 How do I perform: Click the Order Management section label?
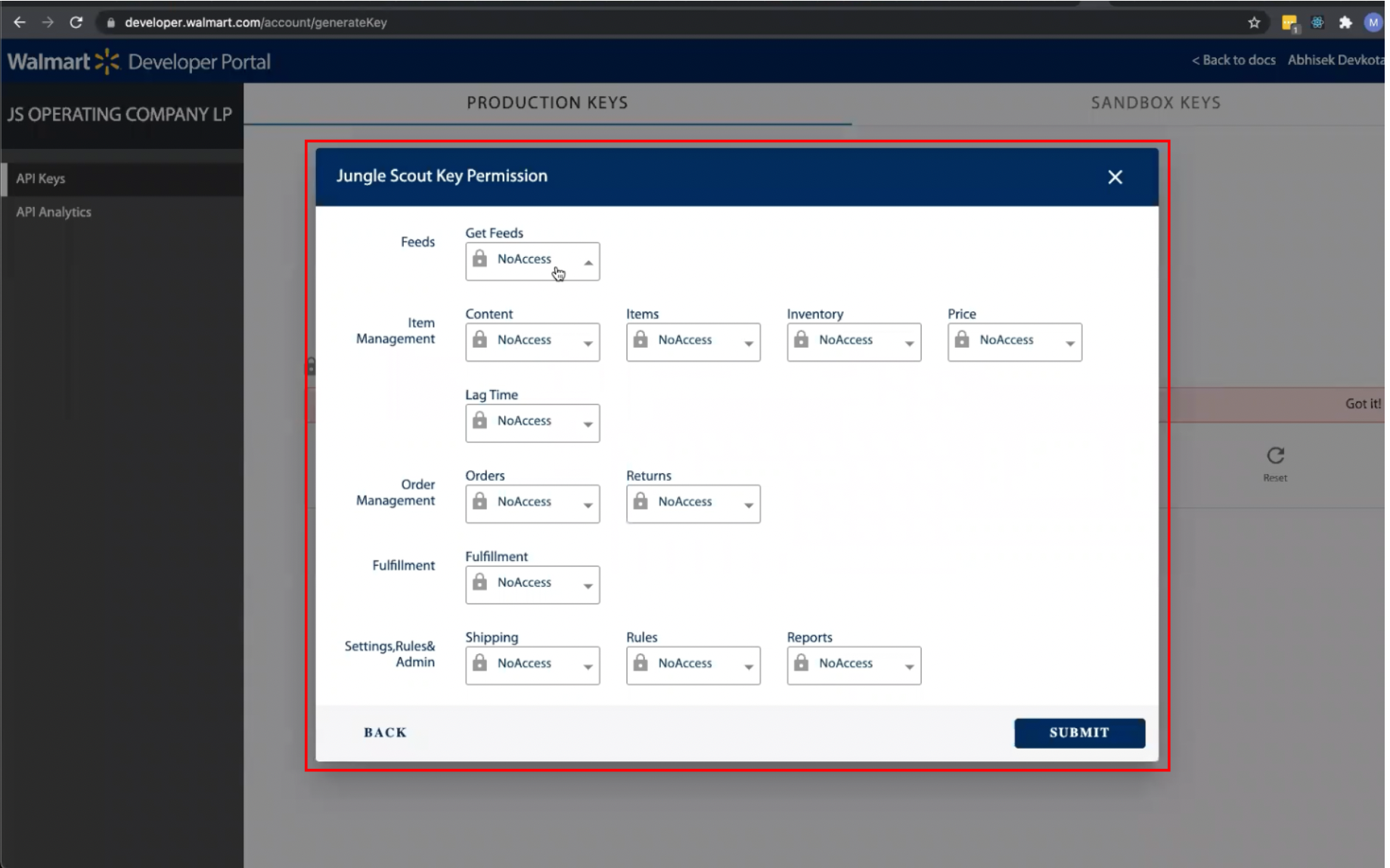point(396,492)
